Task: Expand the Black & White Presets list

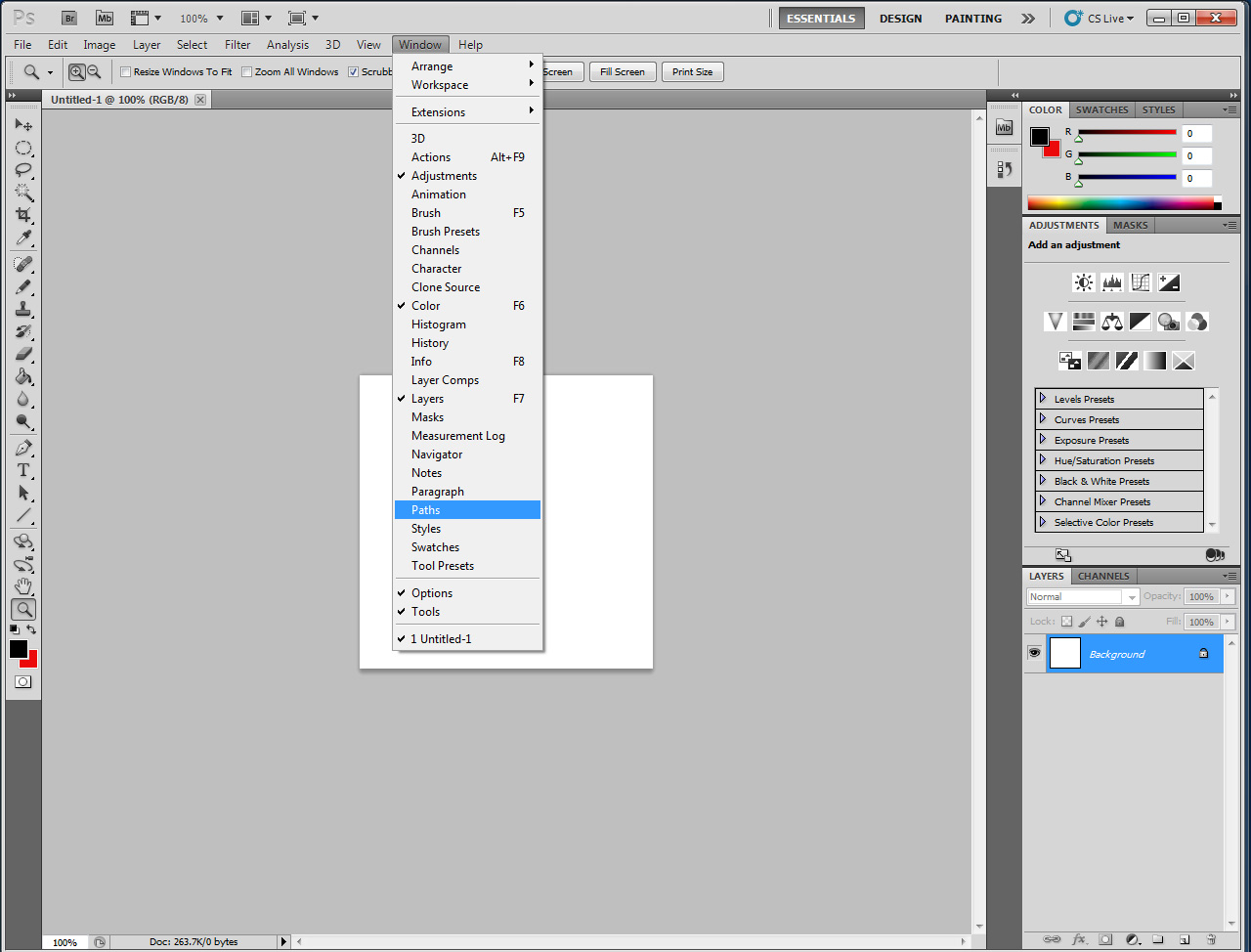Action: (x=1043, y=481)
